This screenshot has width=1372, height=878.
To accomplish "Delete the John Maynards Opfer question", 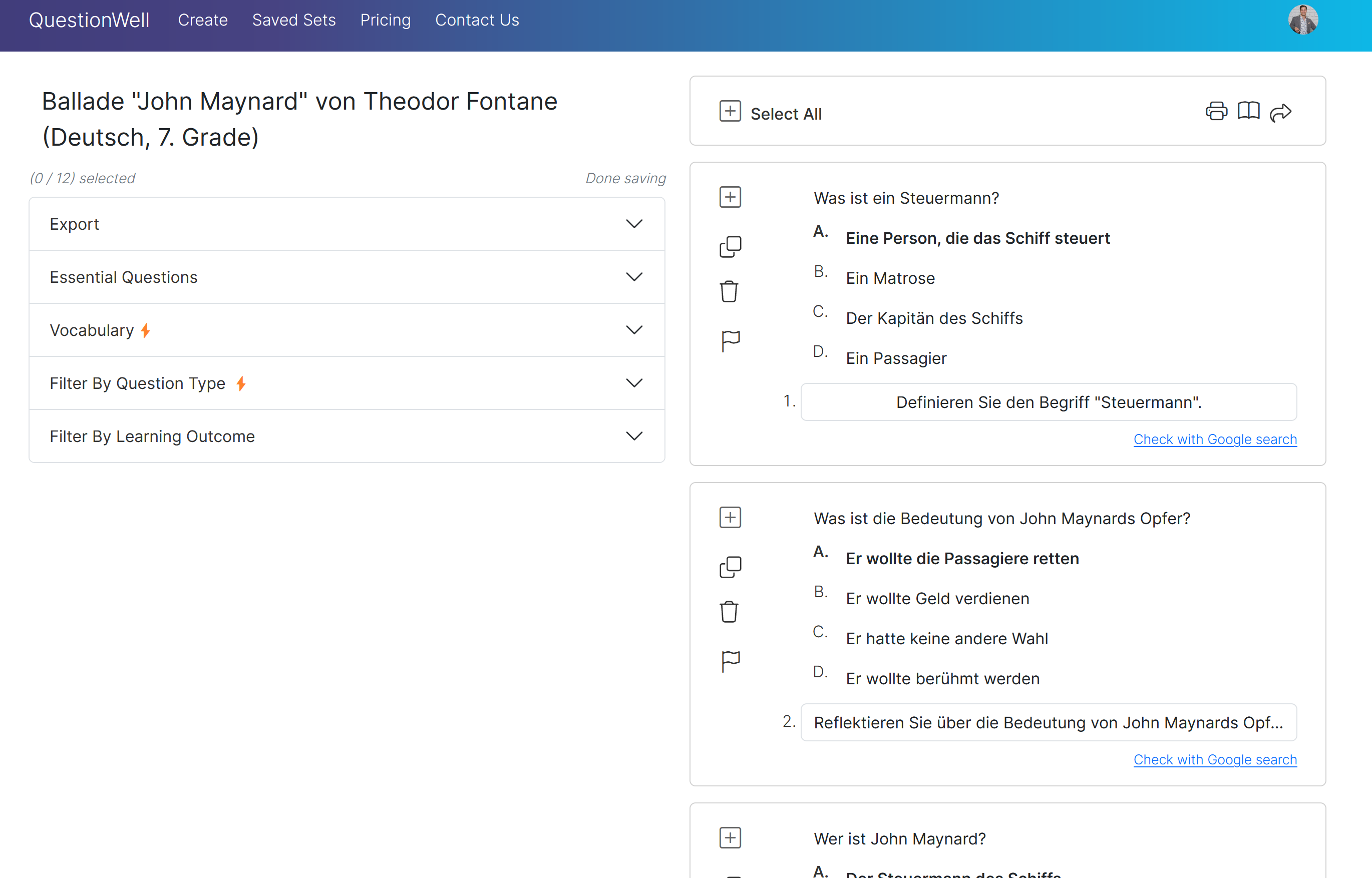I will 729,612.
